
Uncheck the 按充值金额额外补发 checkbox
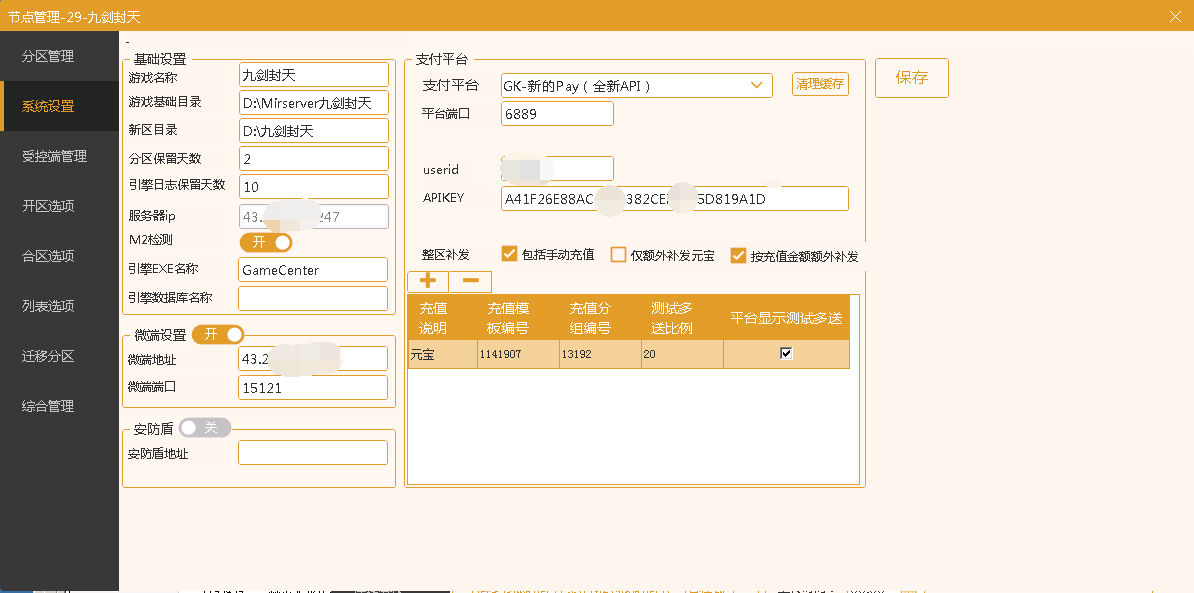pyautogui.click(x=738, y=256)
